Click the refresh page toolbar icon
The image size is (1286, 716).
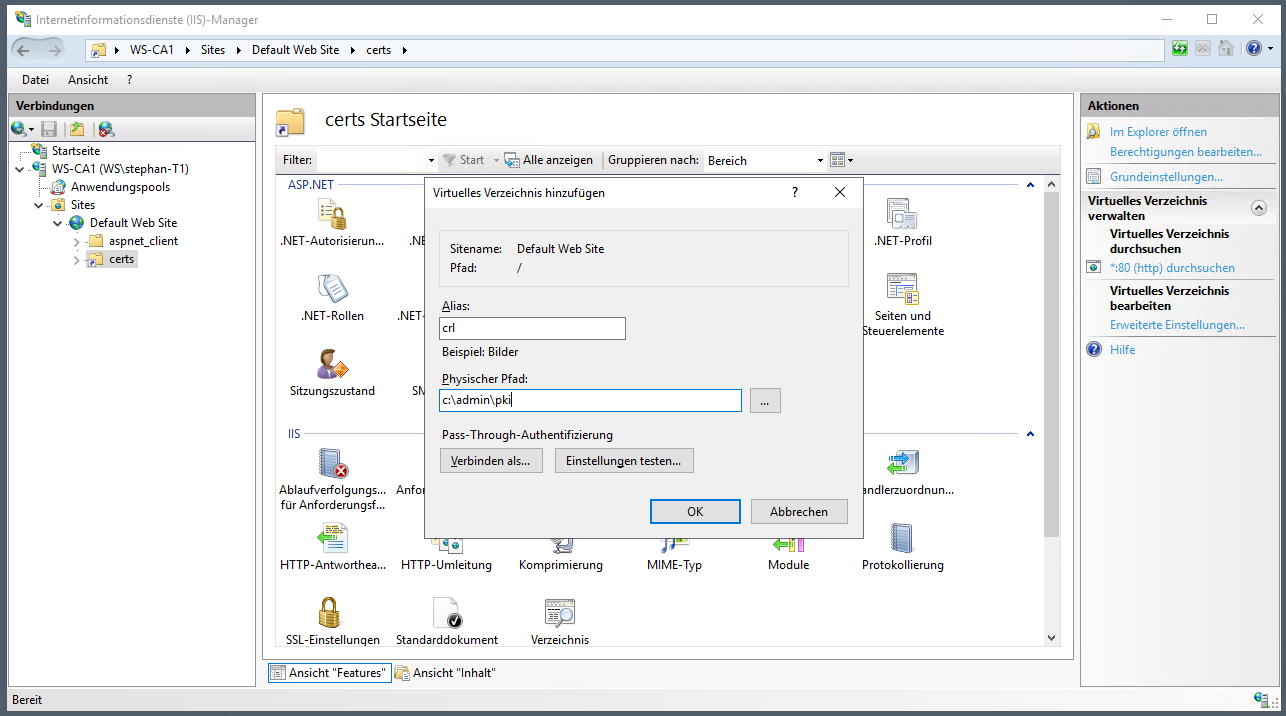(1181, 49)
